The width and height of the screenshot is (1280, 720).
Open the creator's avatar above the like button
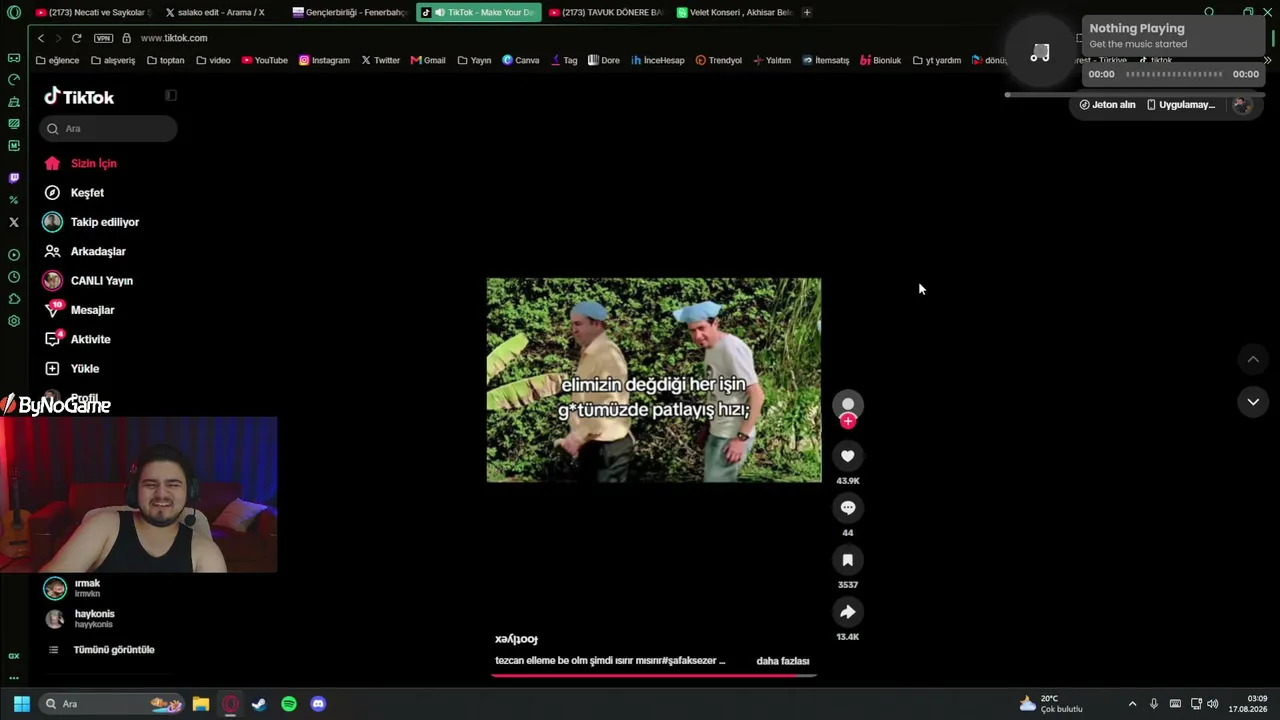tap(848, 404)
